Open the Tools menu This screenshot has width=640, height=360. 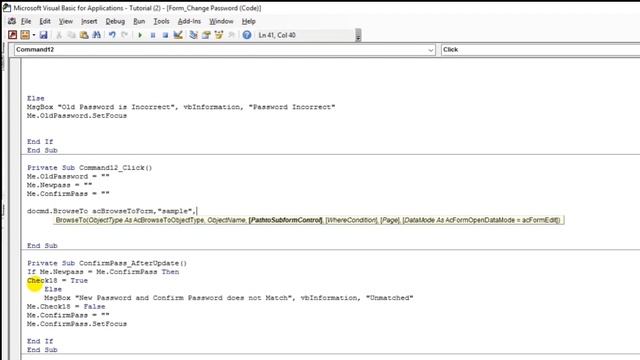point(161,21)
